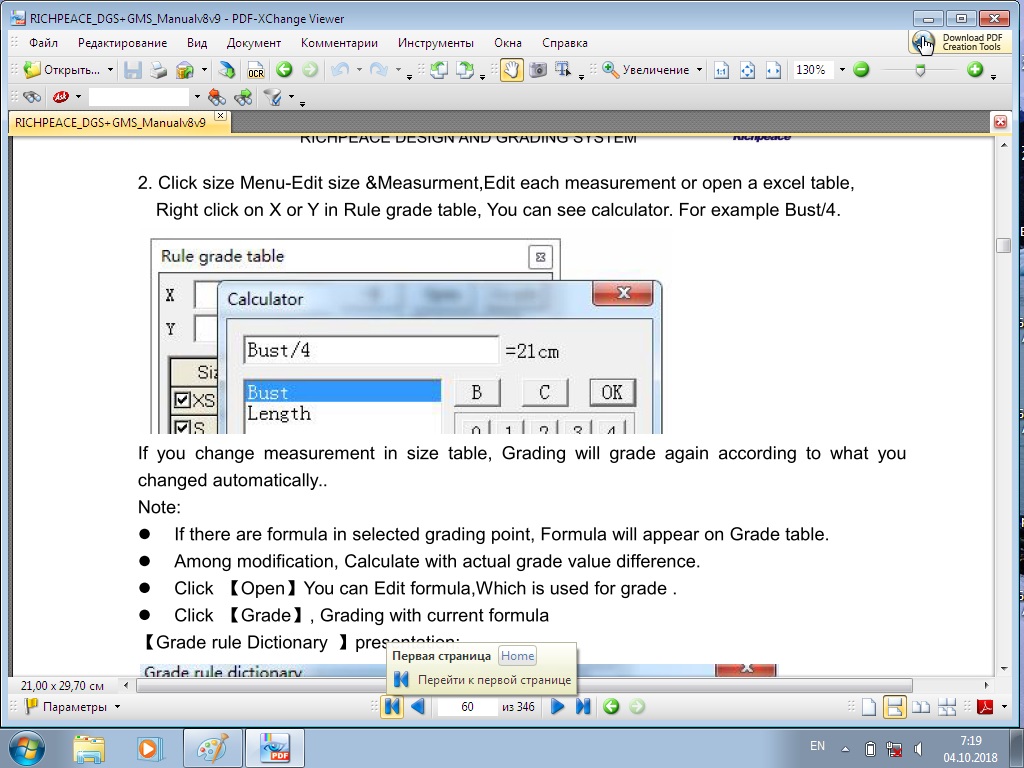
Task: Select continuous page layout icon
Action: point(894,707)
